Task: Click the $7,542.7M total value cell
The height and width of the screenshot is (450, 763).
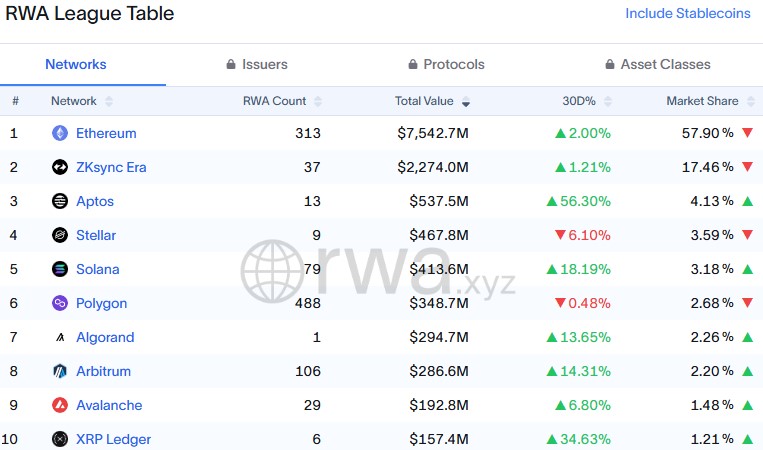Action: tap(433, 133)
